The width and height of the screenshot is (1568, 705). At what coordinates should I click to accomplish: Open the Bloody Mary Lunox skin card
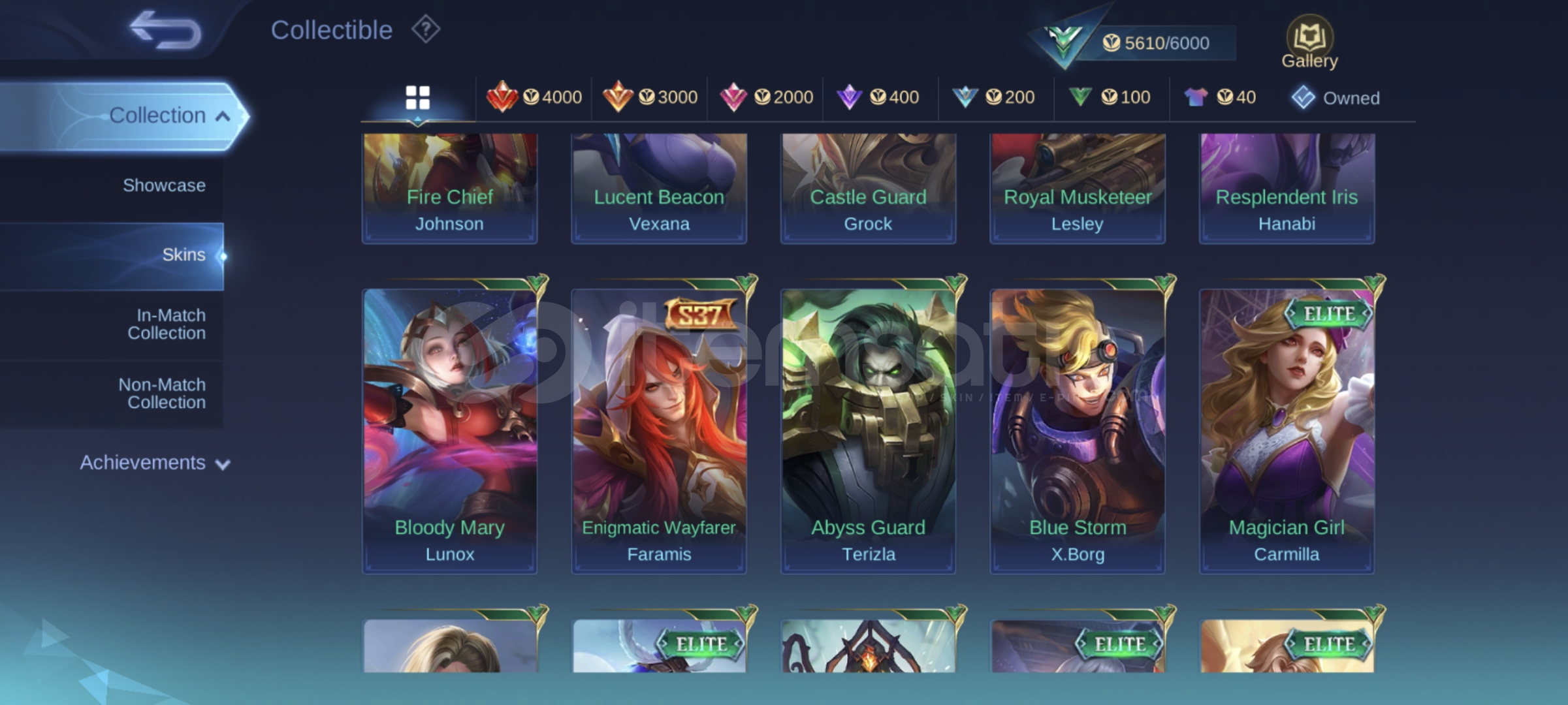(x=450, y=431)
